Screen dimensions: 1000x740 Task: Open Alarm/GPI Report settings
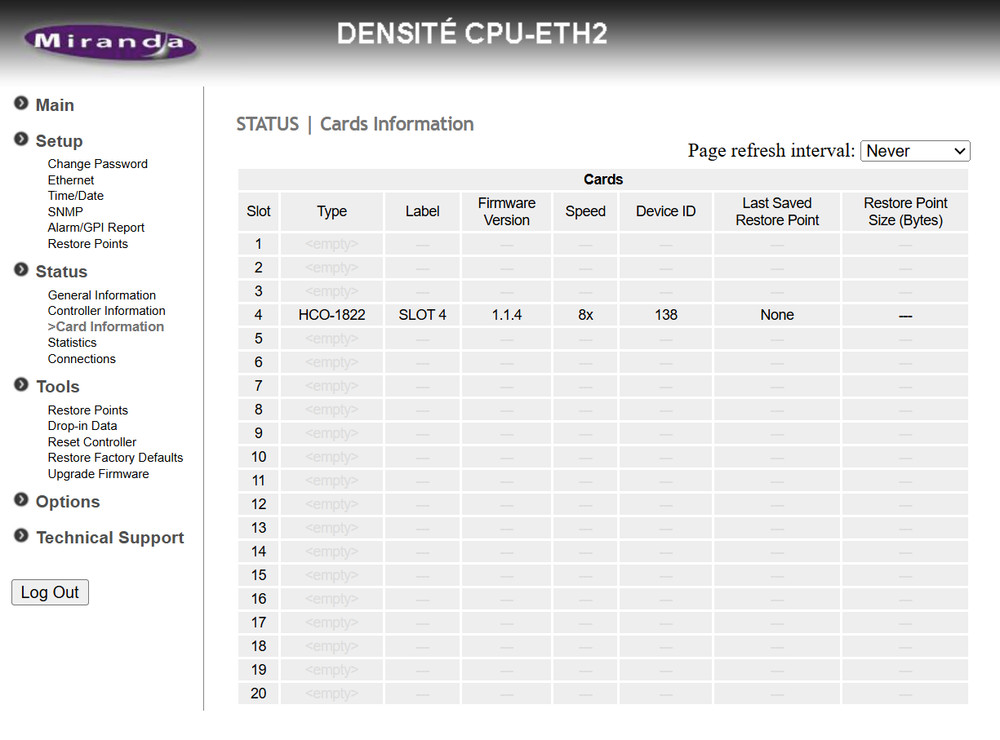96,228
